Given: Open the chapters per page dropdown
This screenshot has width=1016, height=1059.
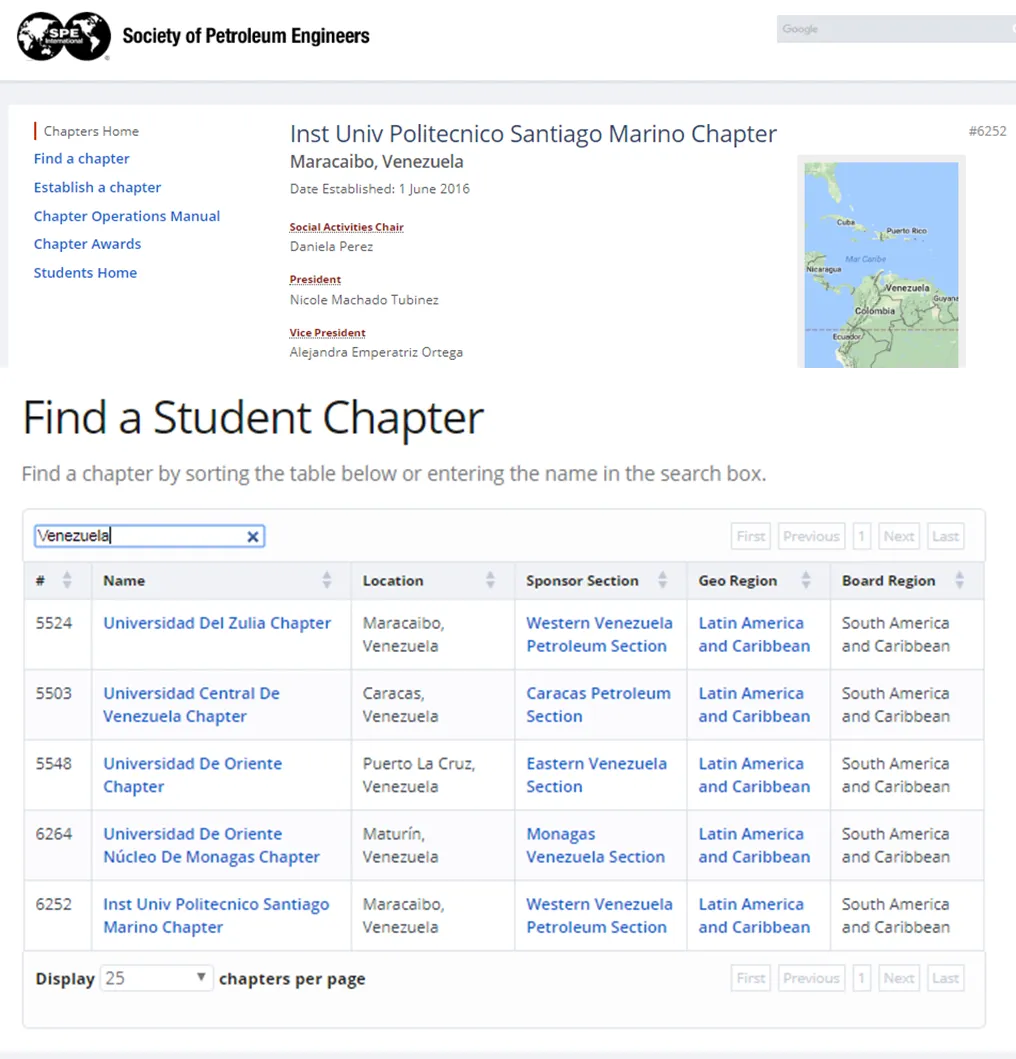Looking at the screenshot, I should tap(157, 978).
